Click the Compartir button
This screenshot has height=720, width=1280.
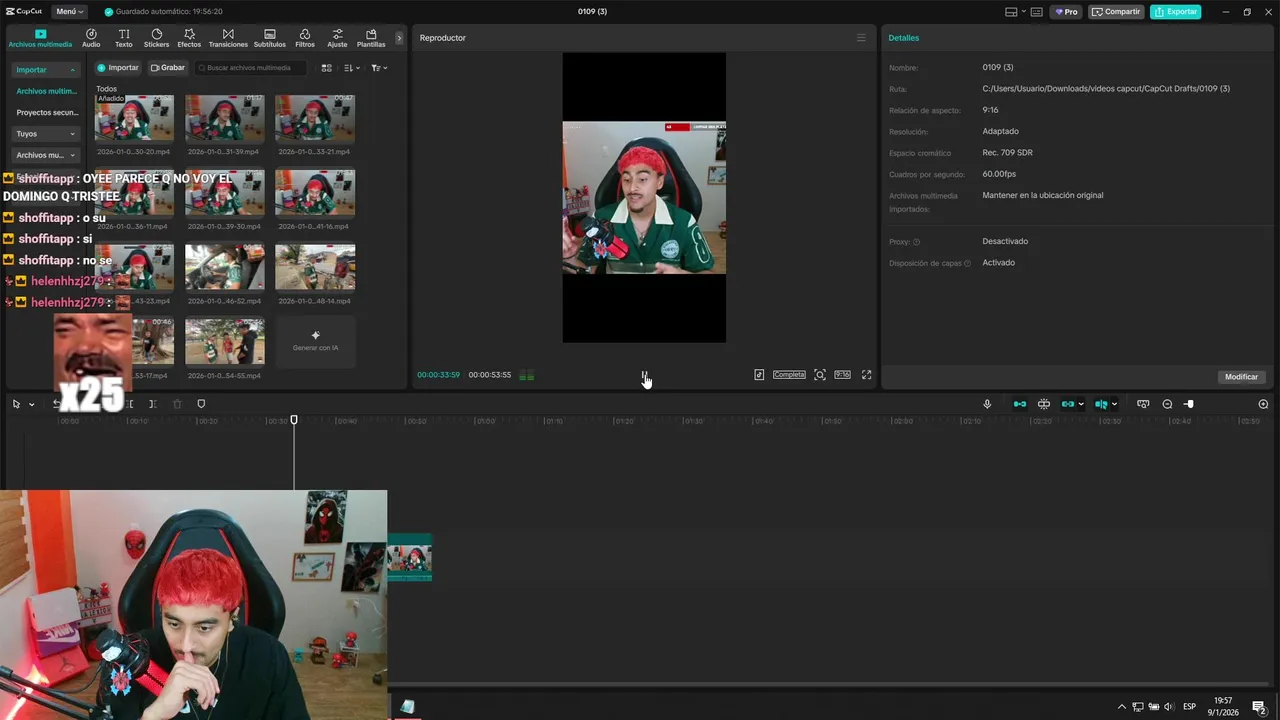(x=1117, y=12)
